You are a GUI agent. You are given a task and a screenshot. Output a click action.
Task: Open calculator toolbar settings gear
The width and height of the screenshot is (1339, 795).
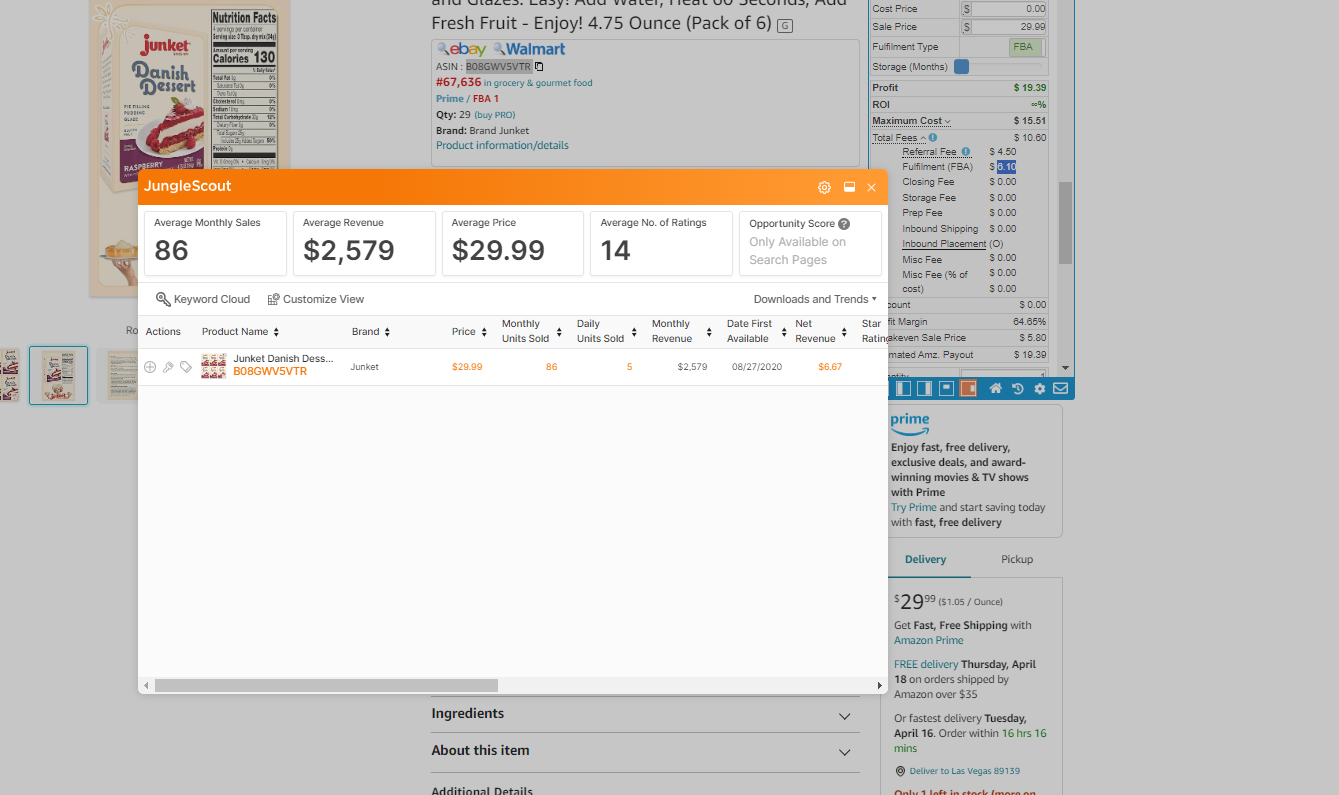[x=1040, y=388]
